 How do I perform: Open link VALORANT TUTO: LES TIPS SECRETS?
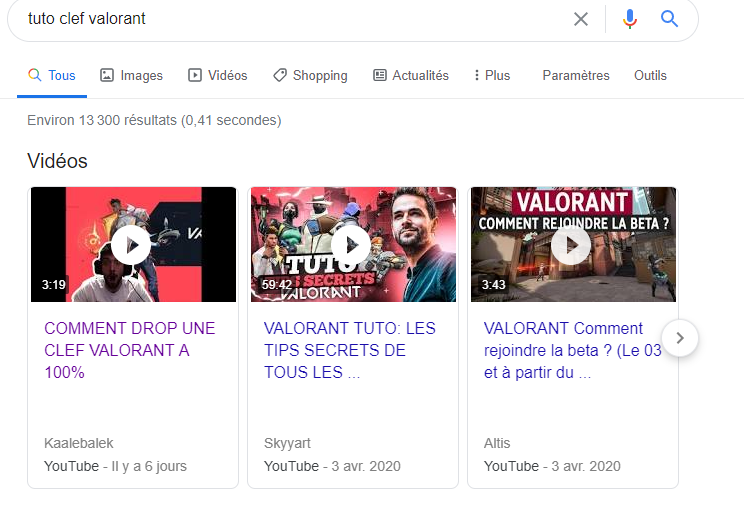(x=350, y=350)
